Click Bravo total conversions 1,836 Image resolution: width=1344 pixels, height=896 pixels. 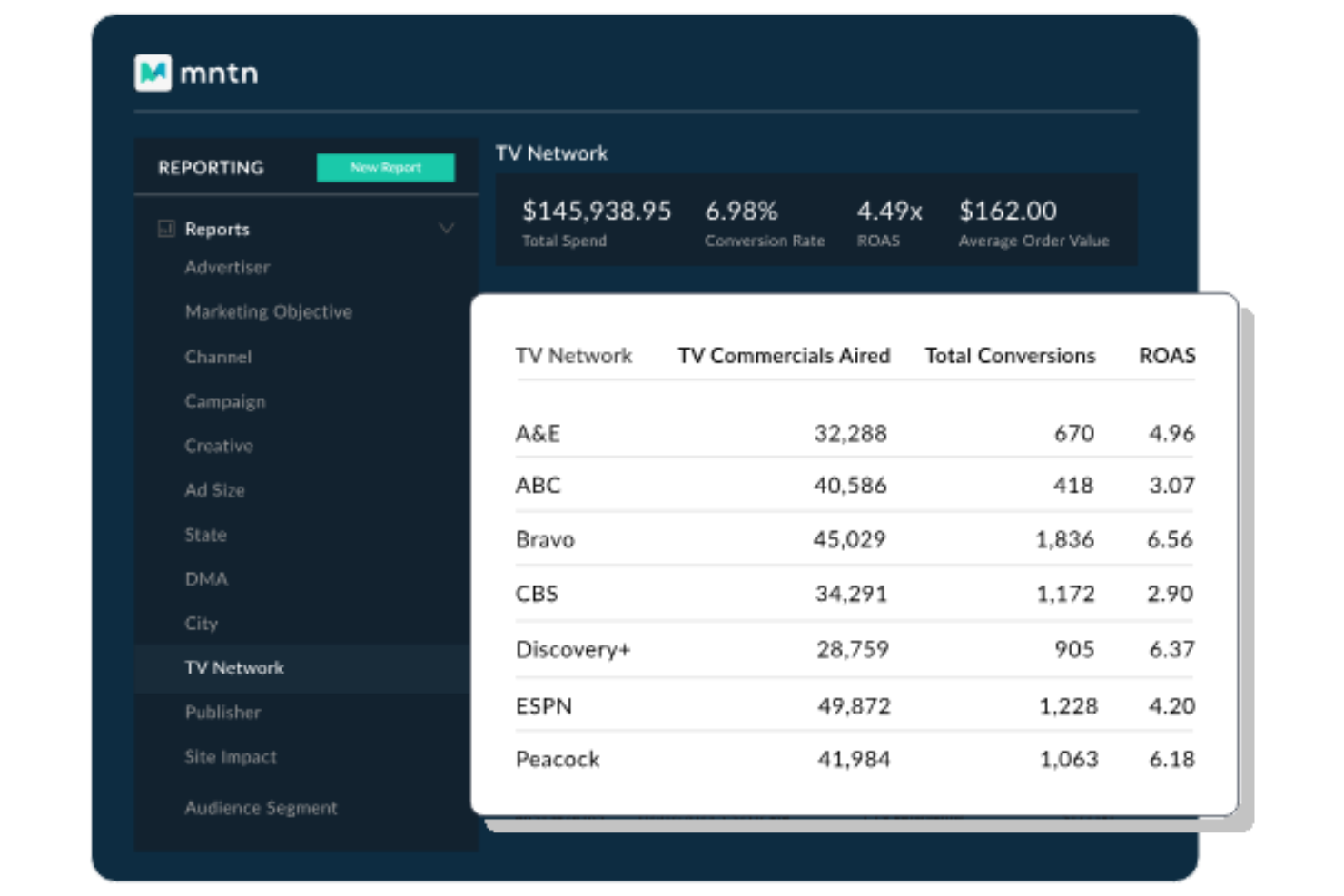point(1065,539)
